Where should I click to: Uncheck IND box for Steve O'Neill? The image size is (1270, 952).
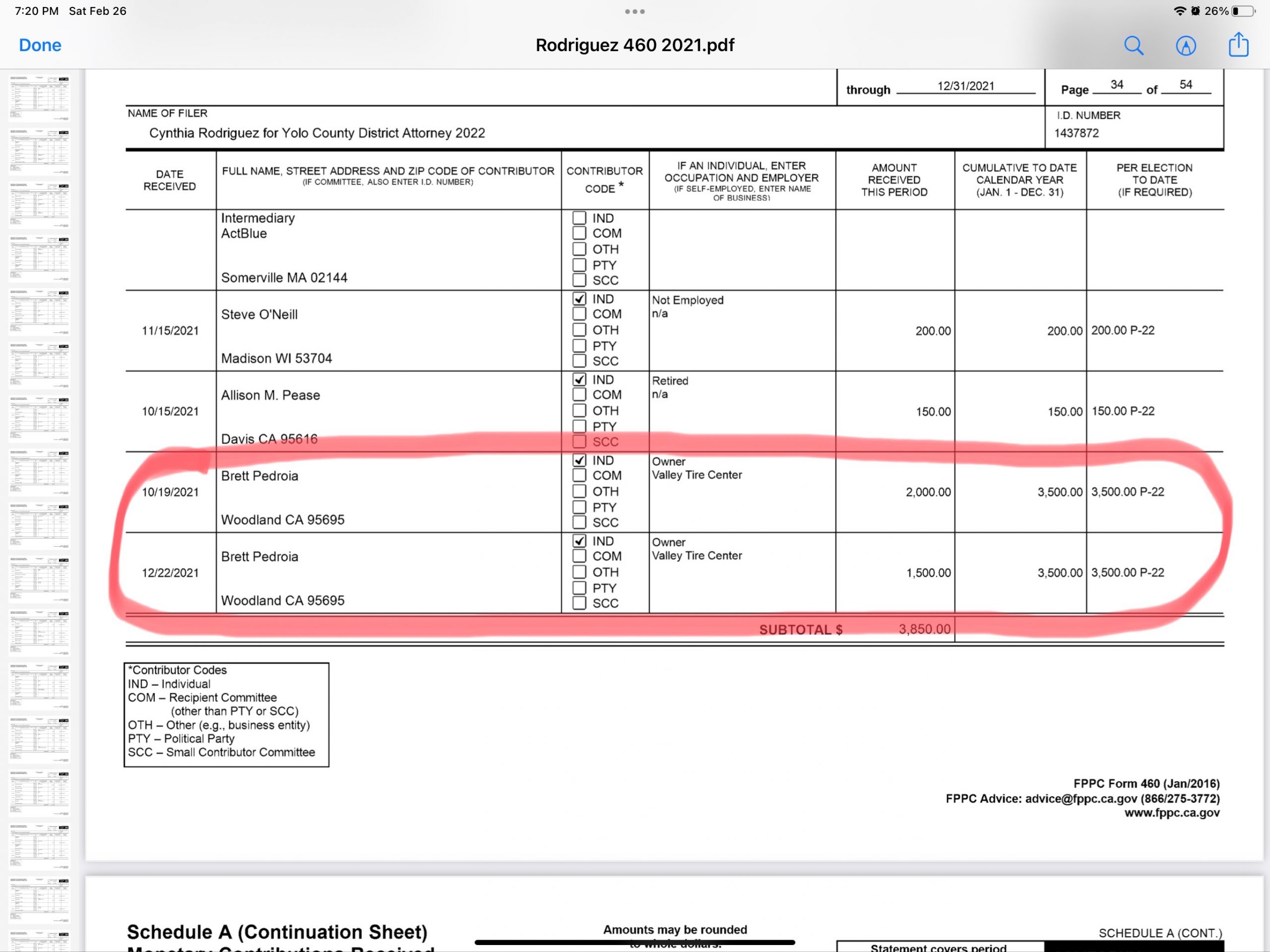[x=579, y=299]
